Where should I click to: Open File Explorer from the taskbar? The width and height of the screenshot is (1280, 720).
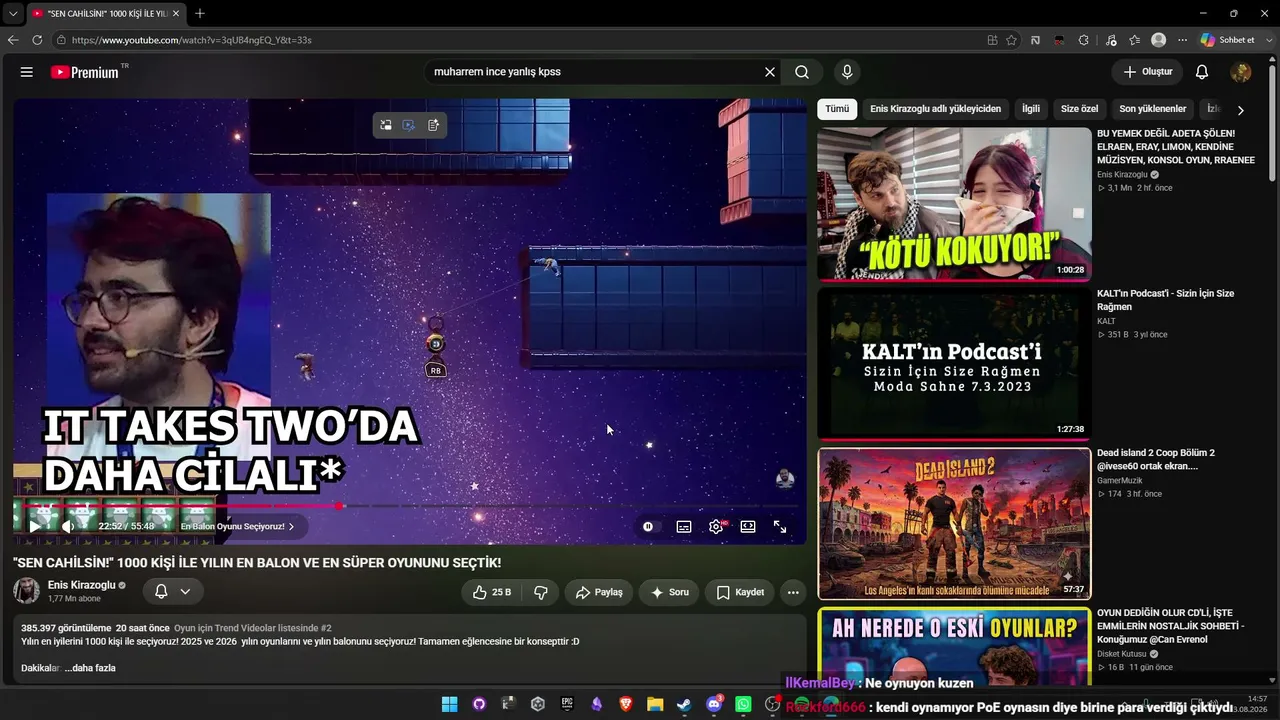[655, 704]
